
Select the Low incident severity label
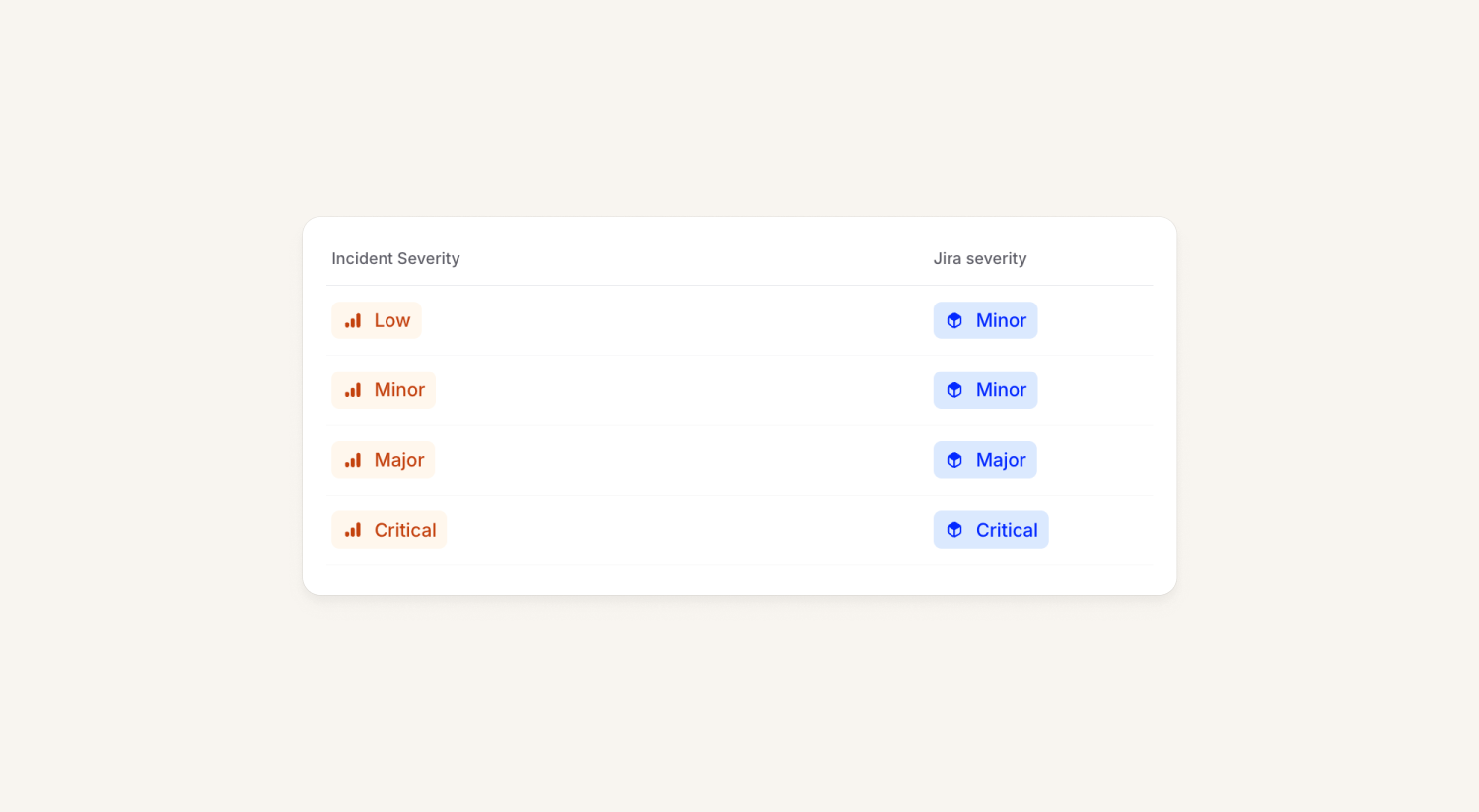click(391, 321)
